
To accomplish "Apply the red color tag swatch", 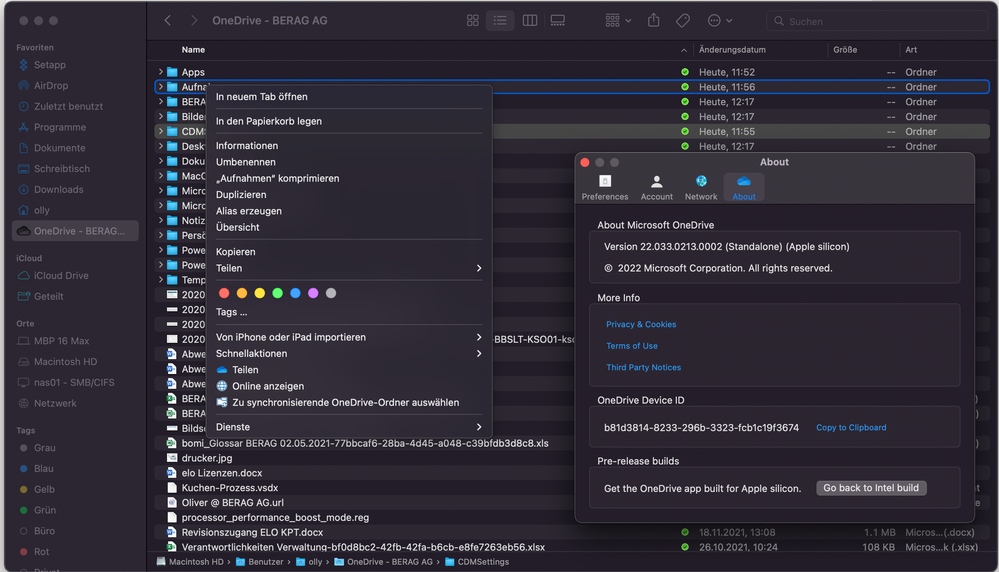I will pos(224,293).
